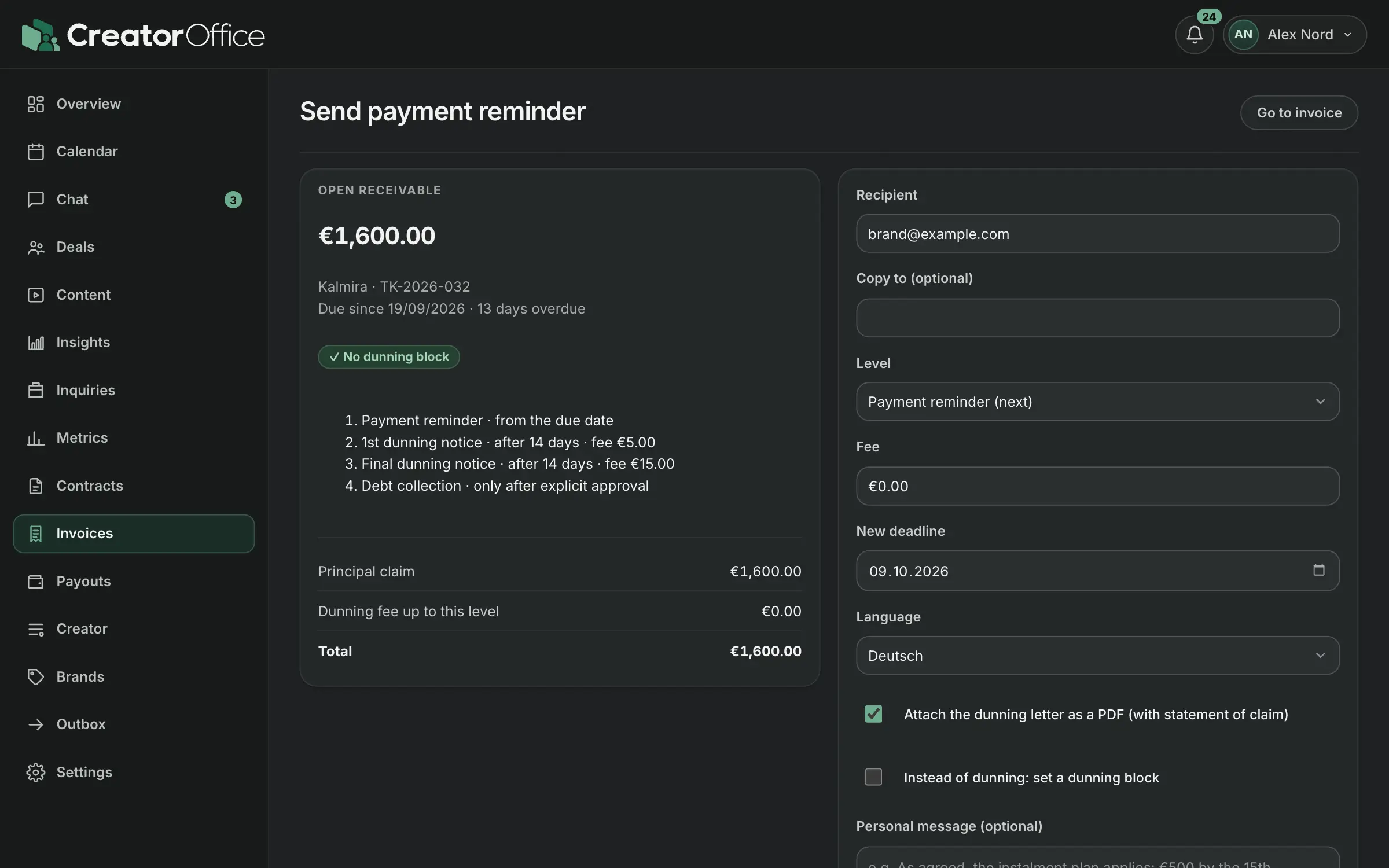Click the Creator list icon
The image size is (1389, 868).
36,629
